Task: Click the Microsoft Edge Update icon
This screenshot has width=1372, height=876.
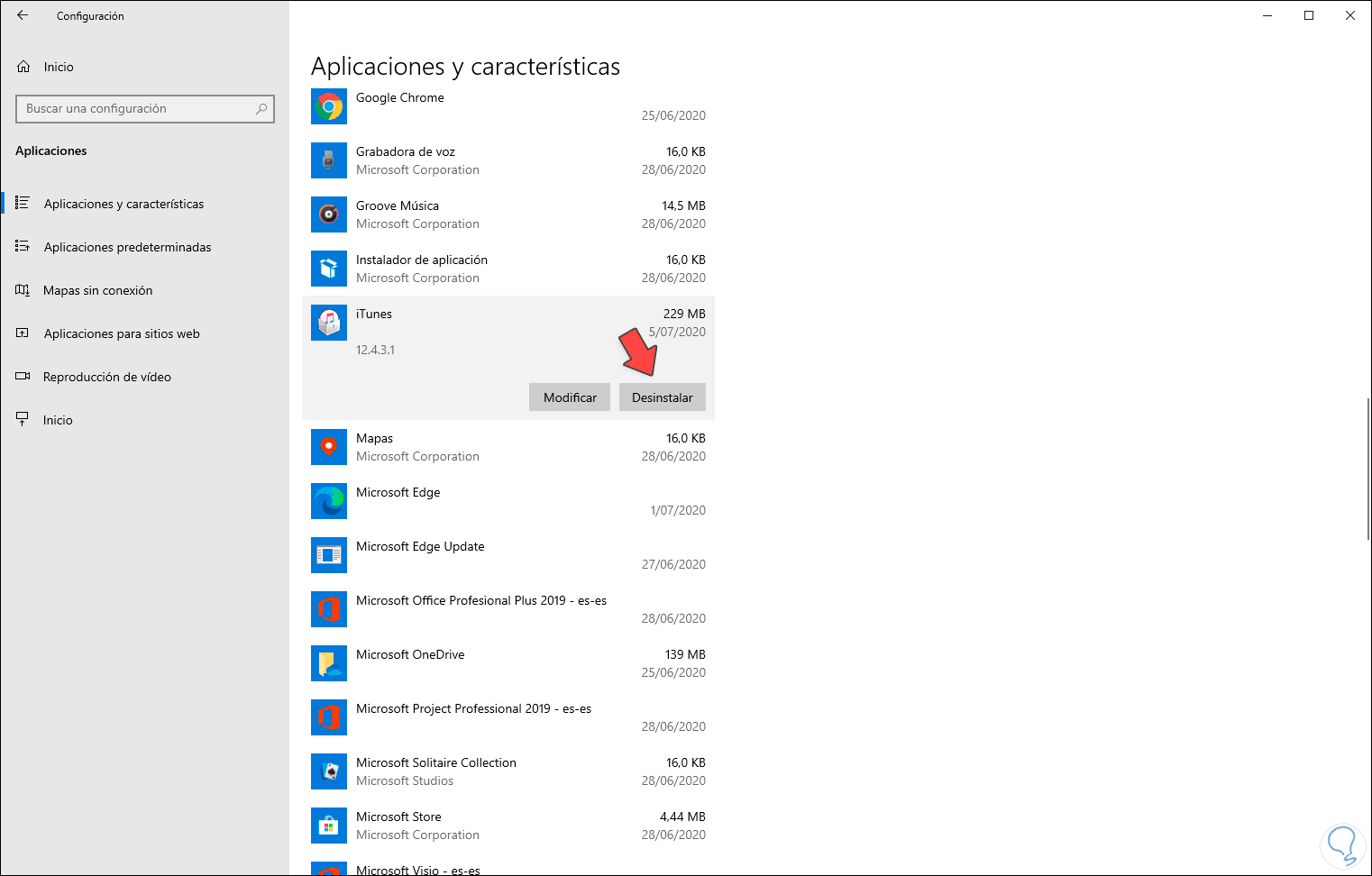Action: coord(329,555)
